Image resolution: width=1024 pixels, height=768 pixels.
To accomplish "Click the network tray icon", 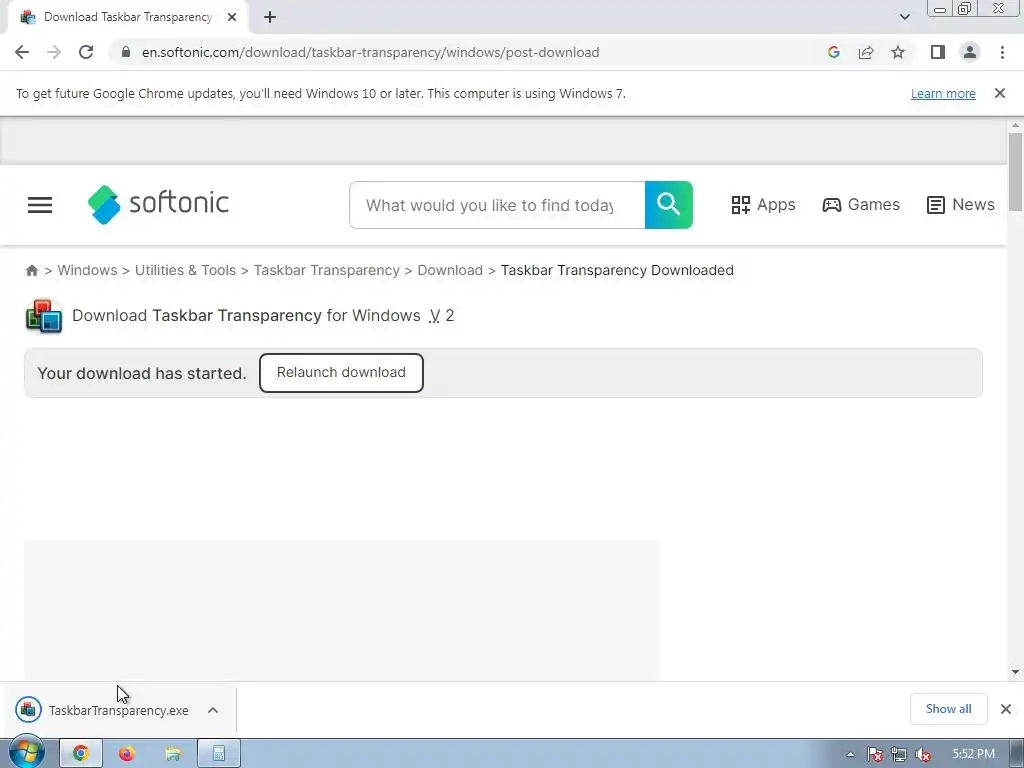I will tap(899, 754).
